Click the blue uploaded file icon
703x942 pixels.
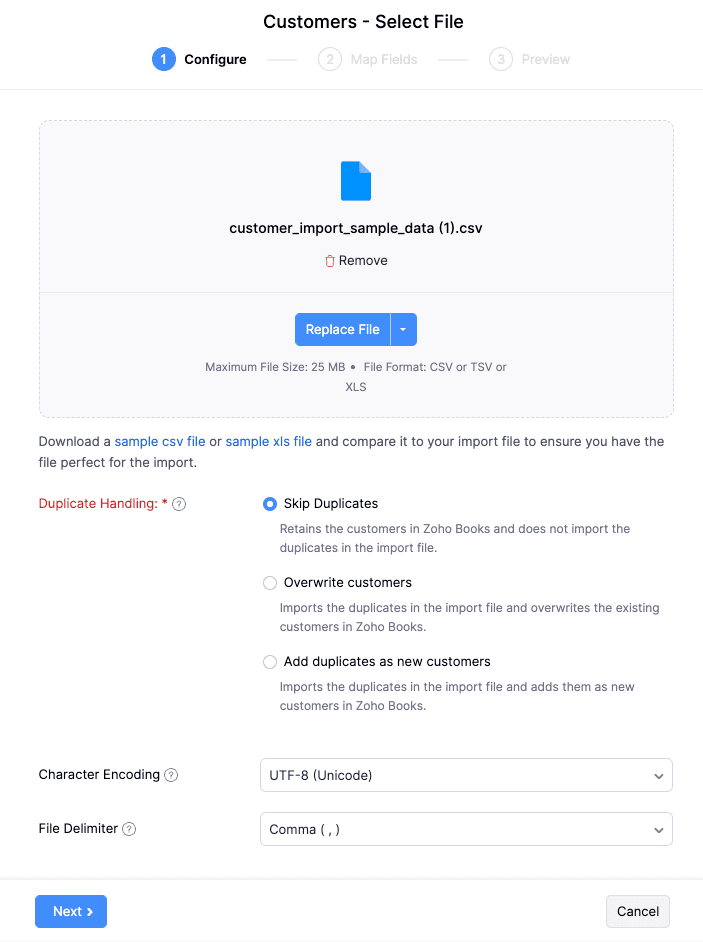click(356, 181)
